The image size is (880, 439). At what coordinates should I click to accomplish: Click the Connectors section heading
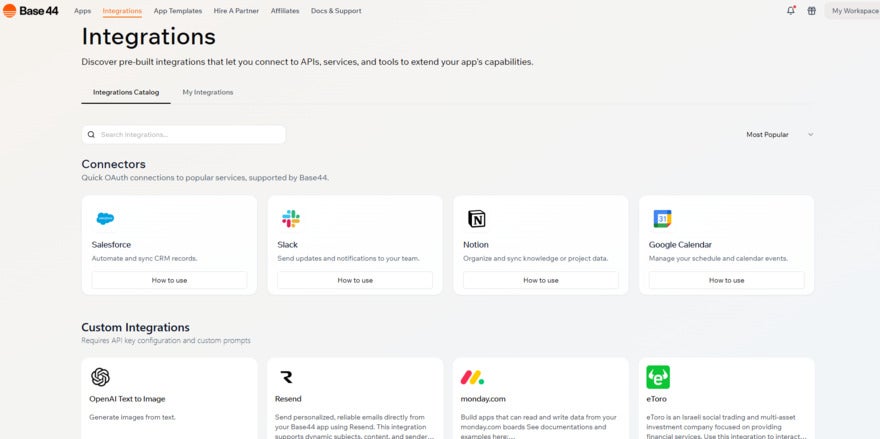[x=113, y=164]
